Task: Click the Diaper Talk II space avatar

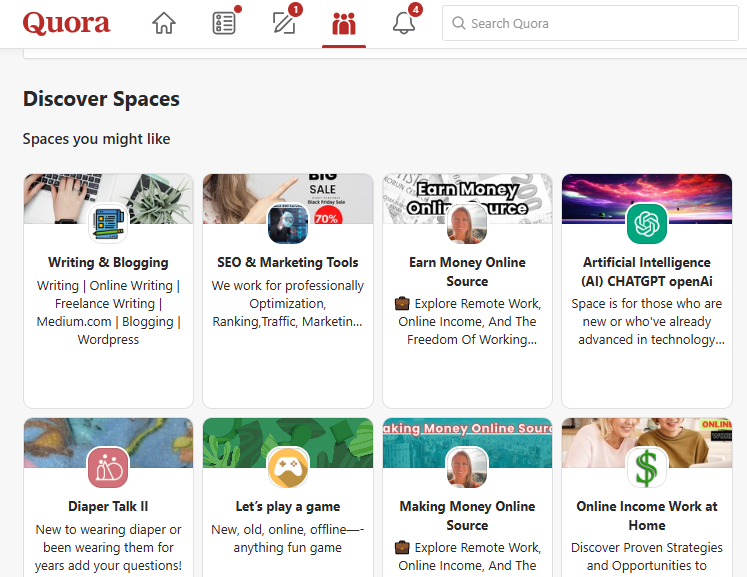Action: coord(108,467)
